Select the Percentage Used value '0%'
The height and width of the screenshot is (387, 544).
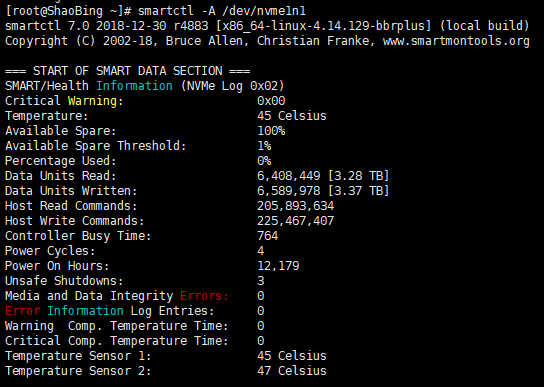click(264, 161)
